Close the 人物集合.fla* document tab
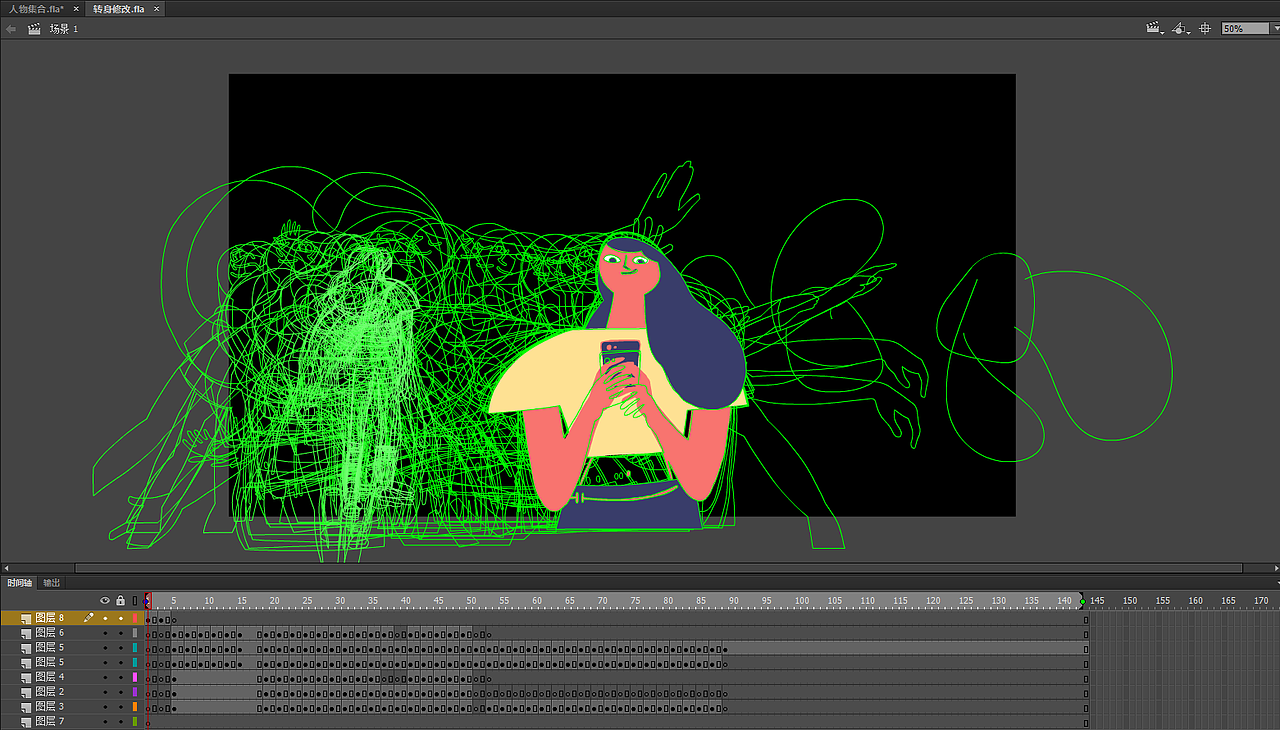 pos(76,8)
